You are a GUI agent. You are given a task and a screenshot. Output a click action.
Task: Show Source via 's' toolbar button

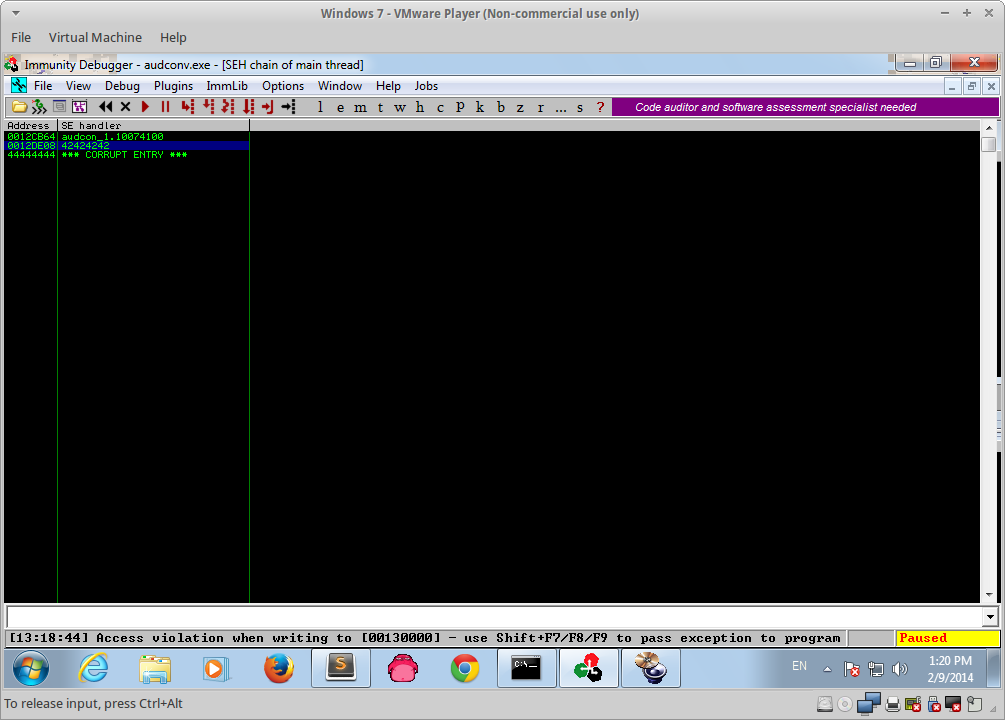pos(580,107)
